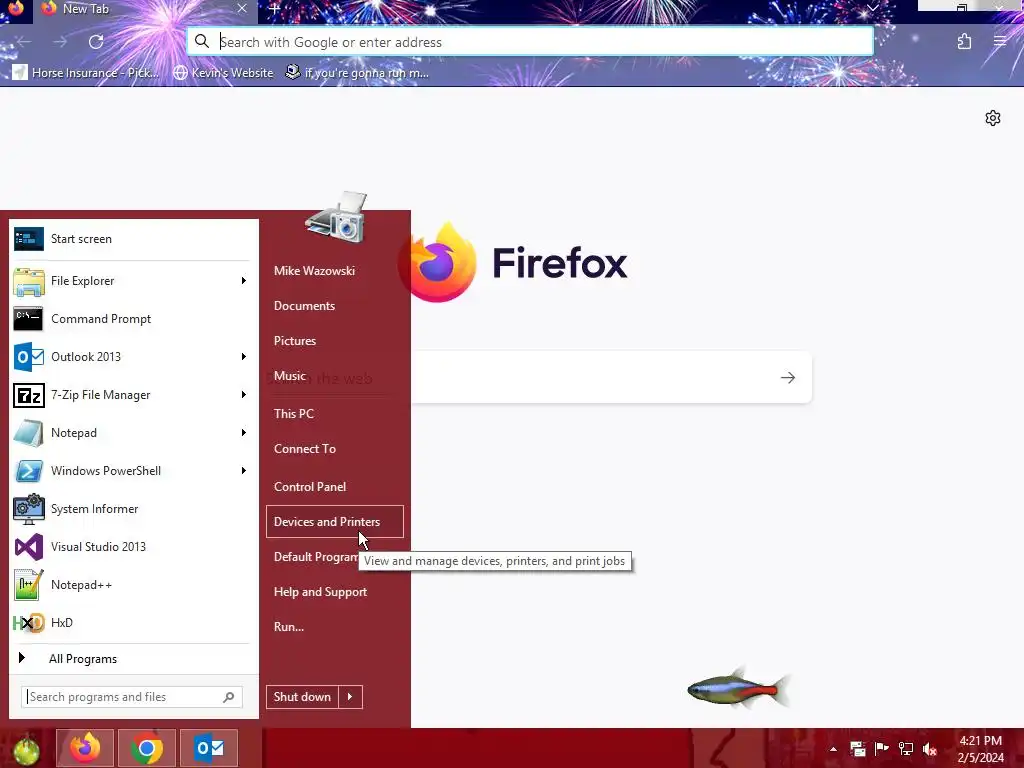List all tabs dropdown in Firefox
Screen dimensions: 1024x768
click(872, 8)
